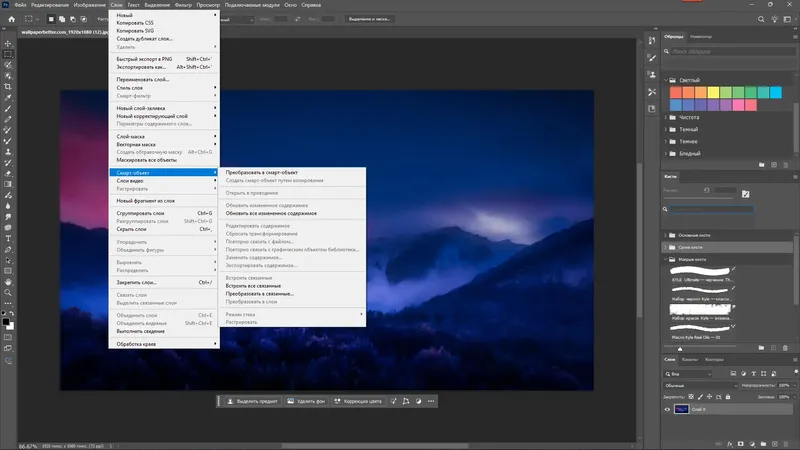The image size is (800, 450).
Task: Select the Type (T) tool
Action: (x=8, y=239)
